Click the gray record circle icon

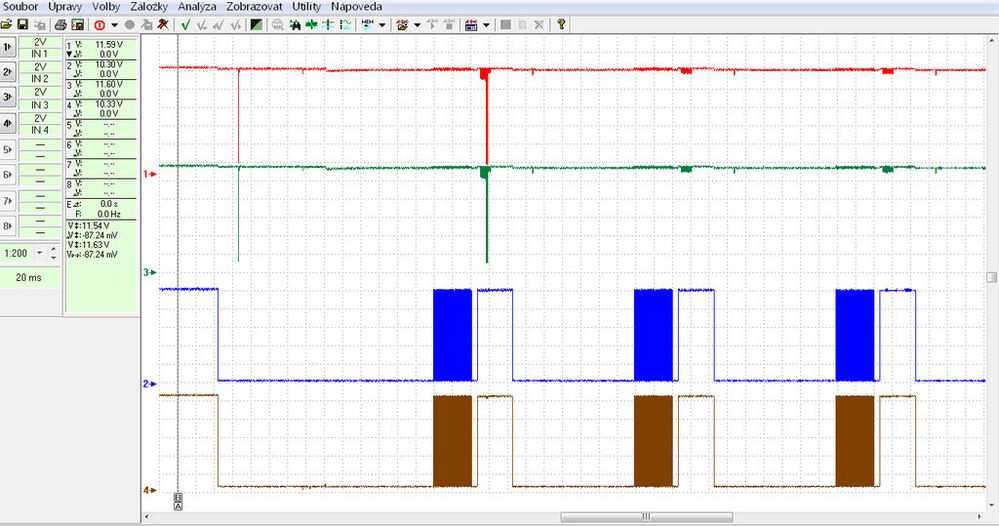[x=129, y=25]
